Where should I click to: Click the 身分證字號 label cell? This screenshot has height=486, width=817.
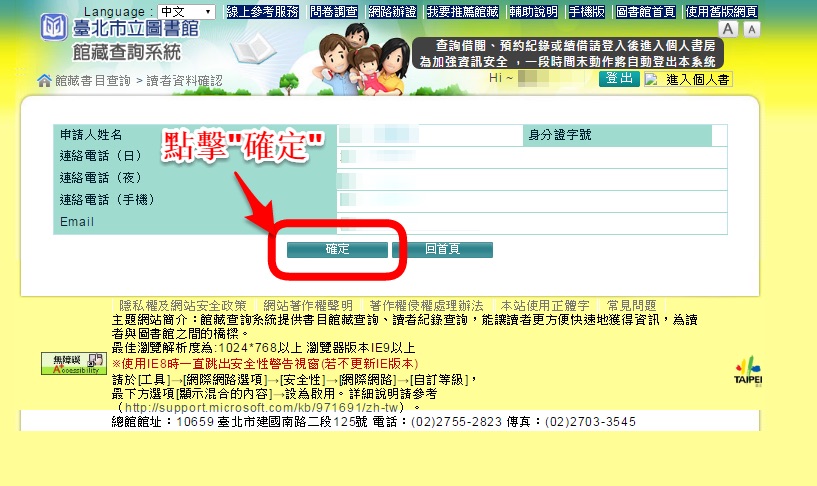[x=617, y=135]
